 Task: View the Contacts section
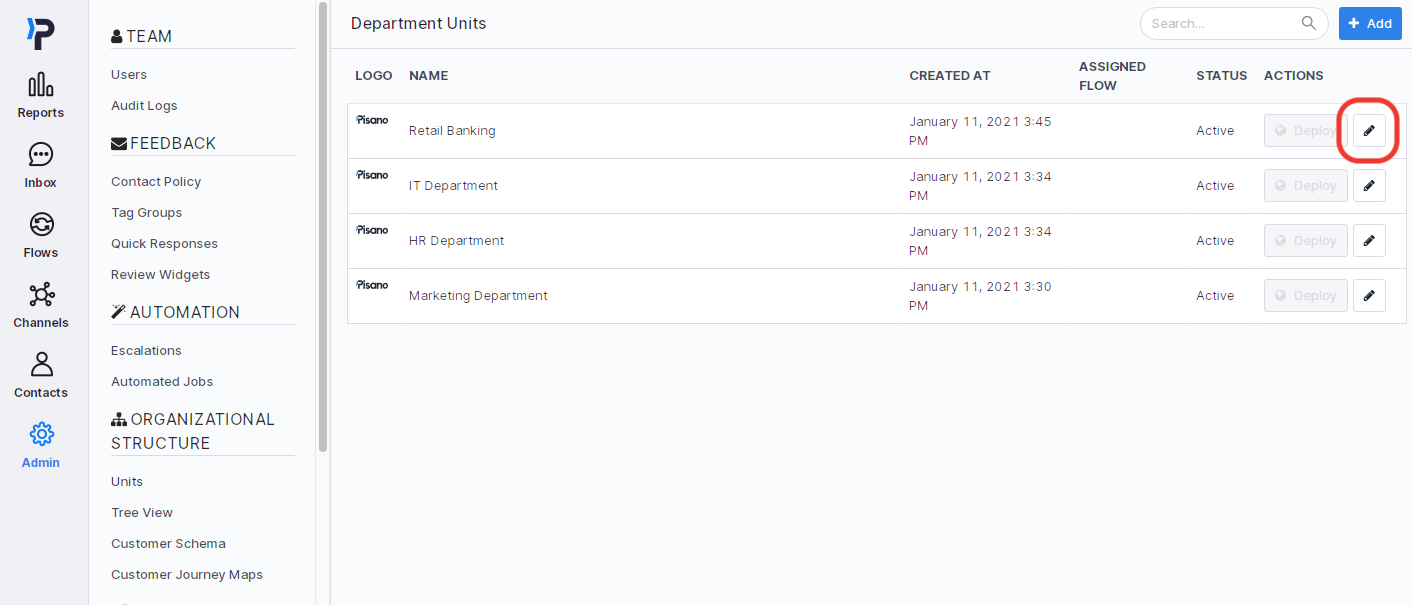click(40, 375)
